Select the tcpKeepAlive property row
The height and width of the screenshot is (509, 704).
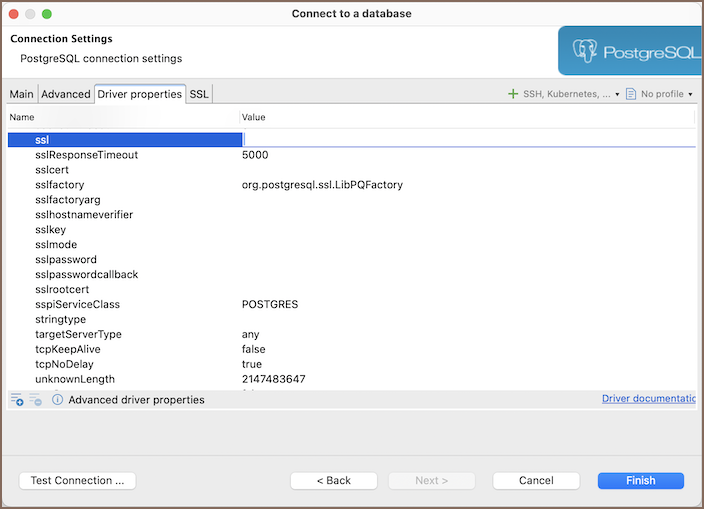(67, 350)
